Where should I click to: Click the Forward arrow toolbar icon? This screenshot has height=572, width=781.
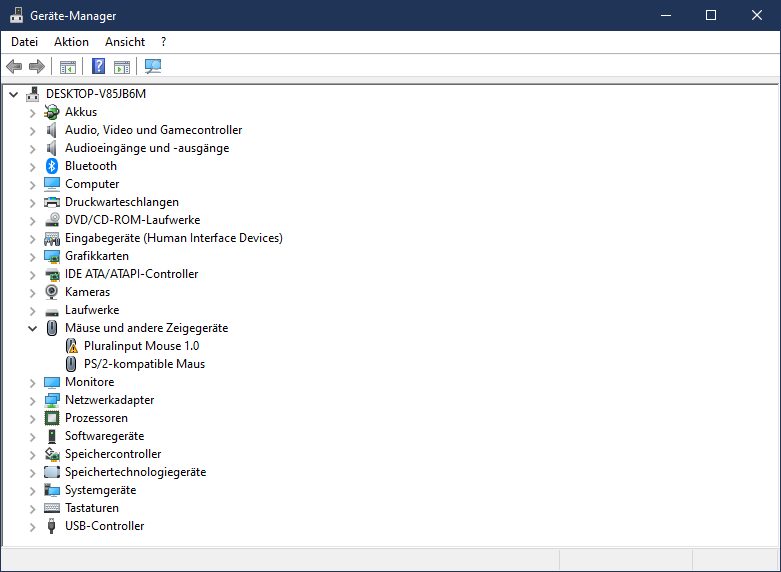coord(37,66)
